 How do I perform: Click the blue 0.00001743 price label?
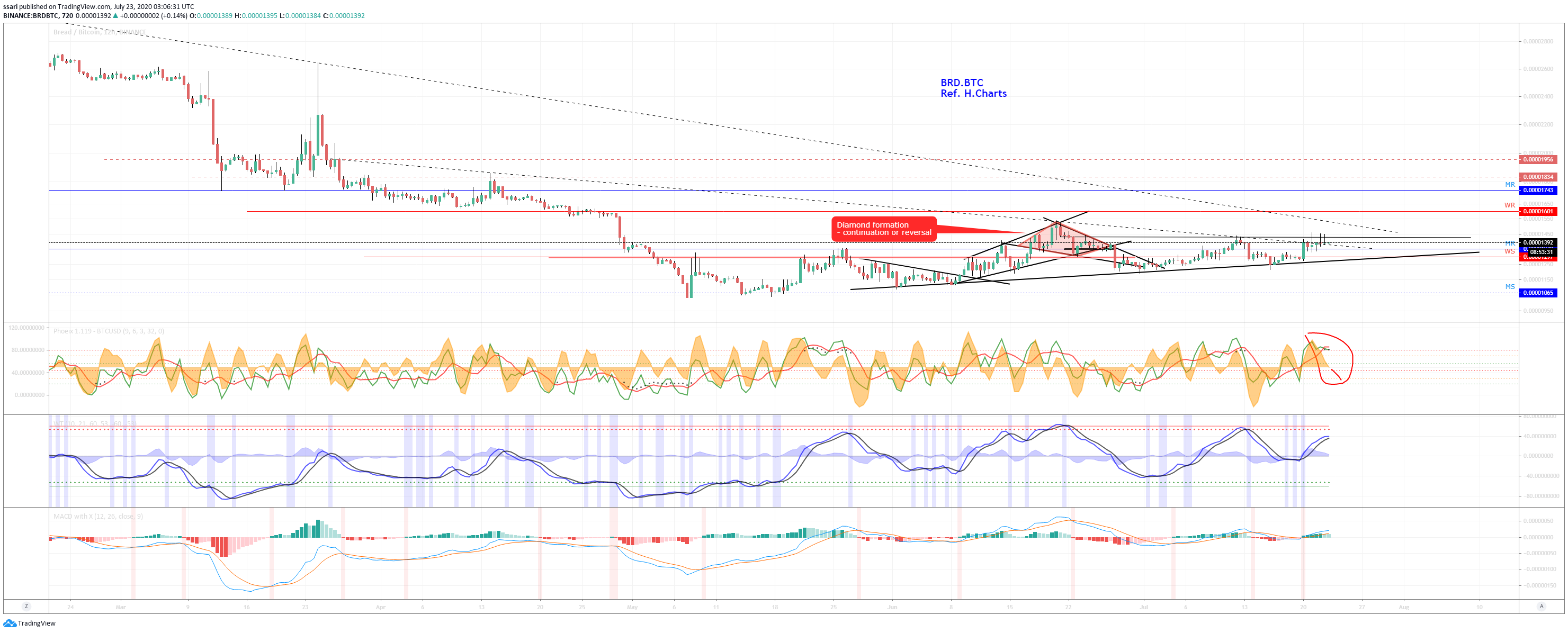point(1538,191)
